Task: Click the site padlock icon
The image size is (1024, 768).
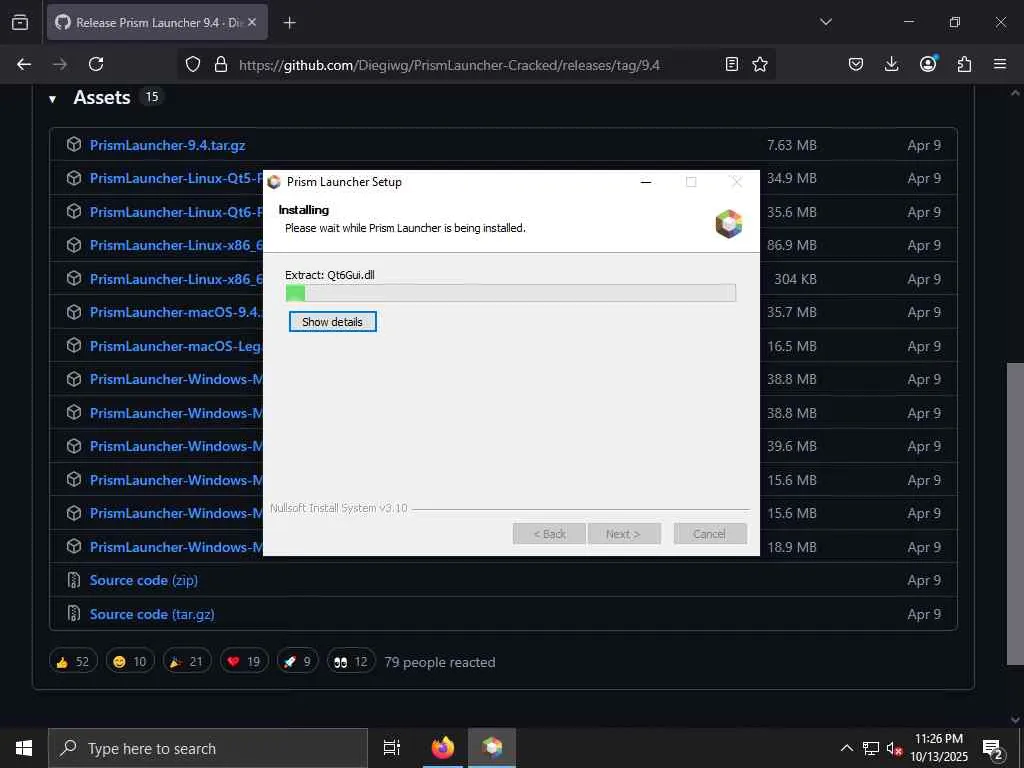Action: pyautogui.click(x=221, y=64)
